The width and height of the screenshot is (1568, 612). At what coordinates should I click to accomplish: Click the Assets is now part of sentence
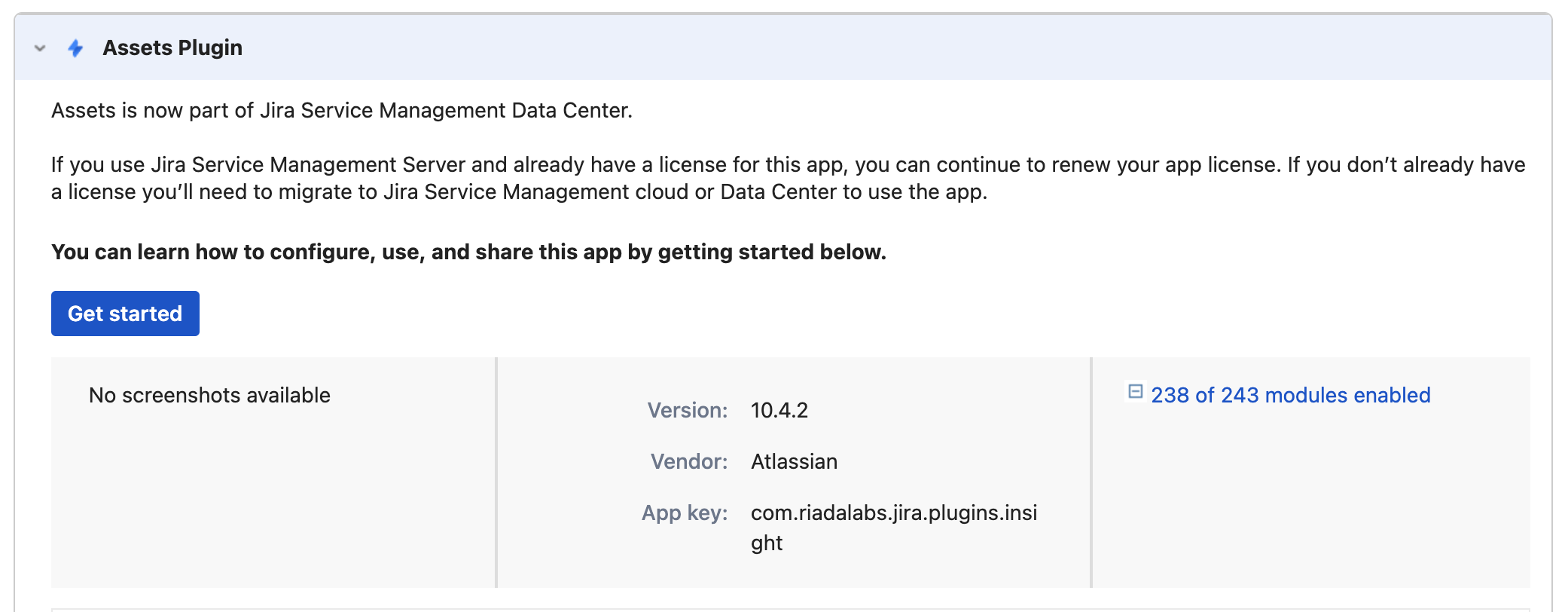point(341,110)
